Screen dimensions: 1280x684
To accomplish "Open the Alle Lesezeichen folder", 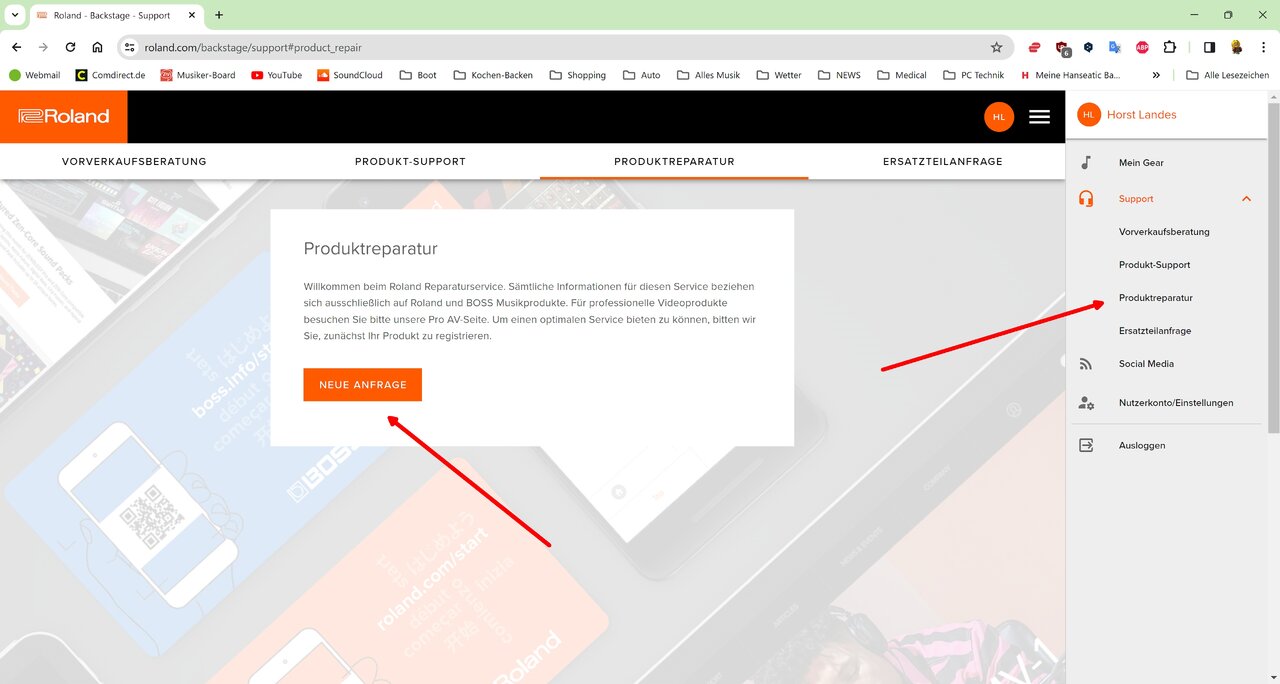I will 1227,75.
